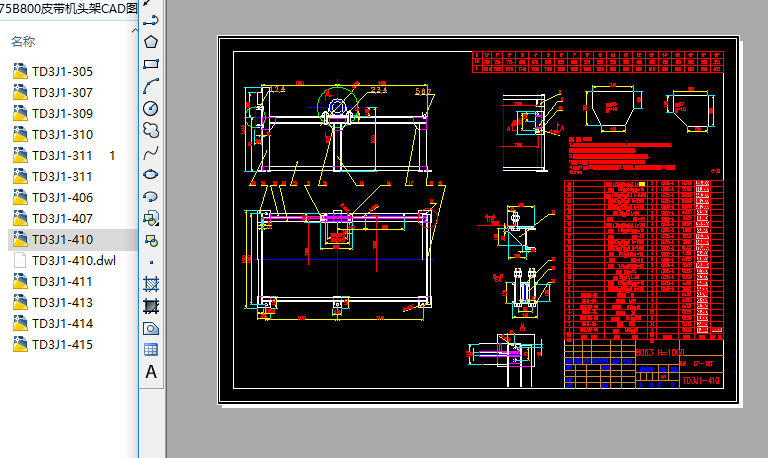Select the Multiline Text A tool
Screen dimensions: 768x458
click(x=151, y=372)
